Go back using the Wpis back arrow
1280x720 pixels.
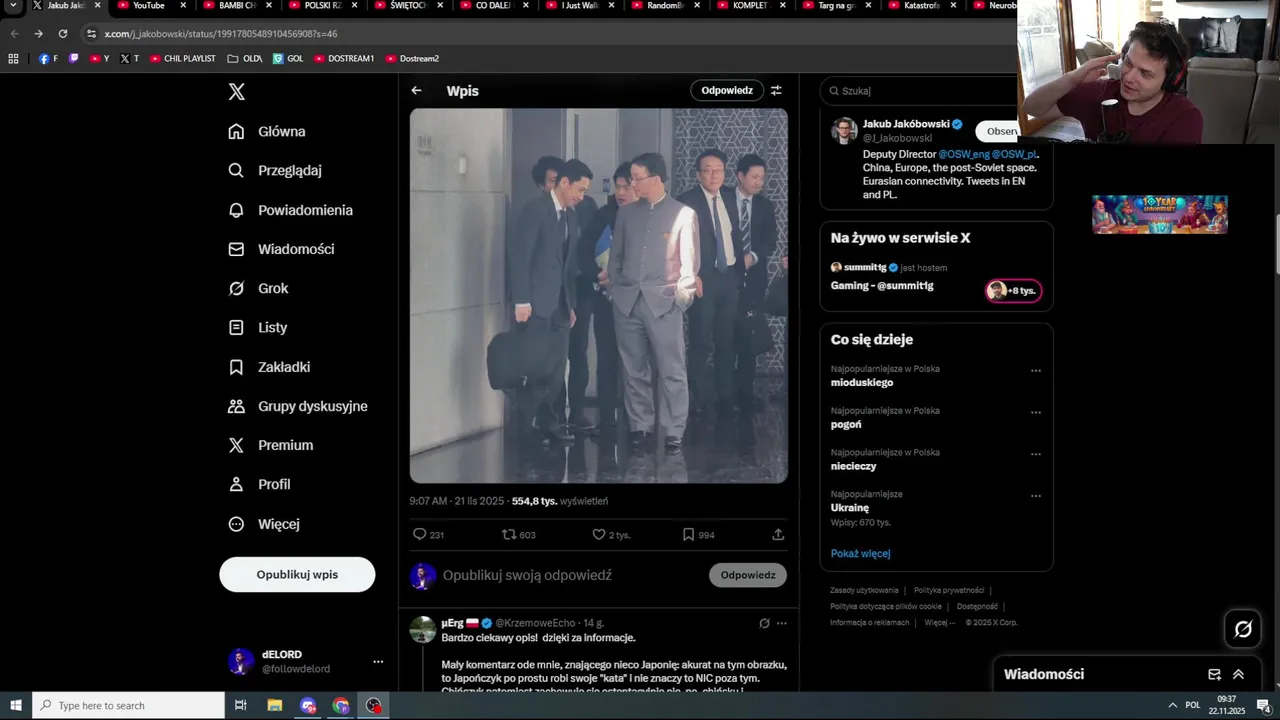[416, 91]
